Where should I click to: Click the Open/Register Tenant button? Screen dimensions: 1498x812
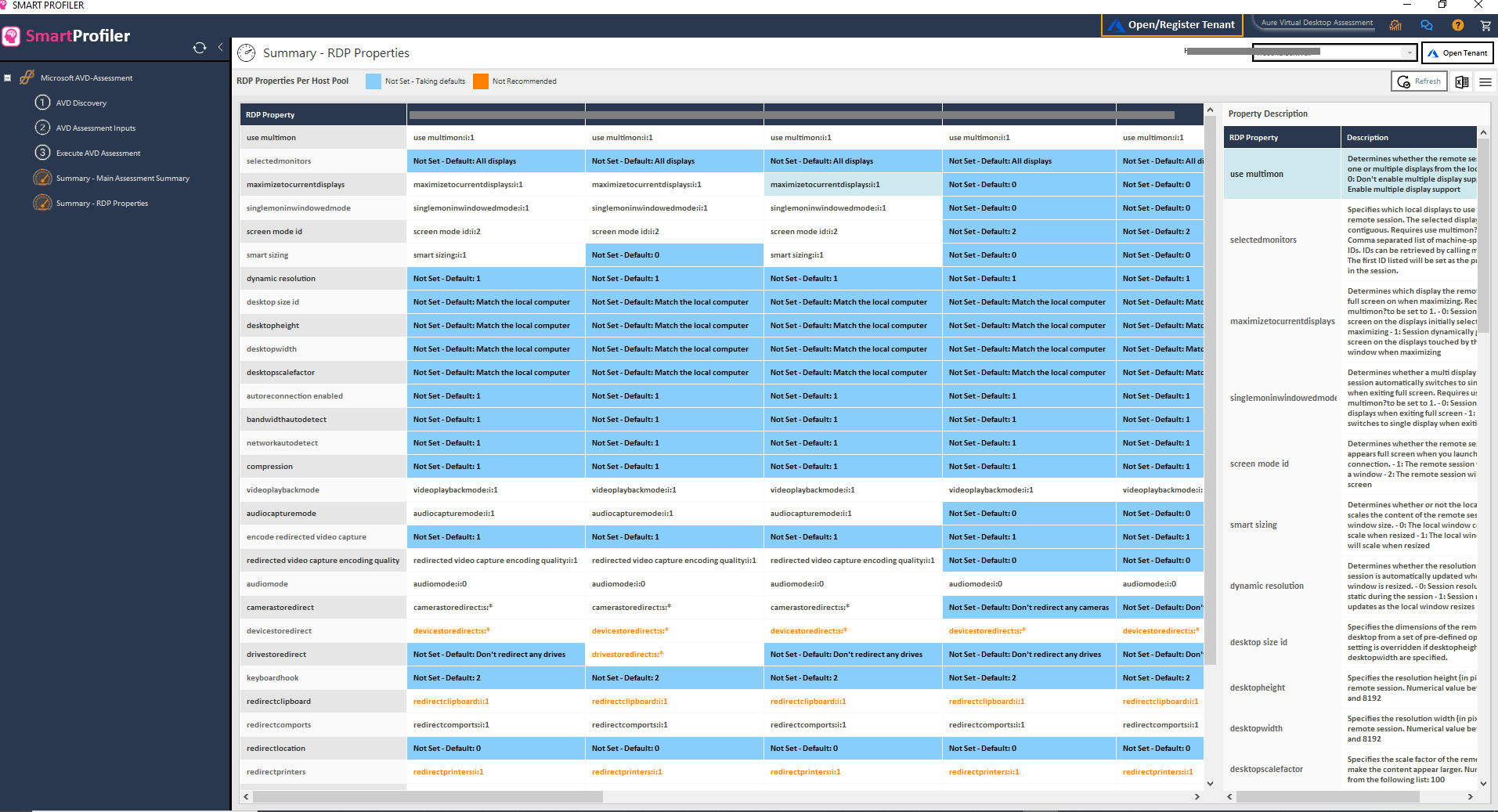(x=1172, y=25)
